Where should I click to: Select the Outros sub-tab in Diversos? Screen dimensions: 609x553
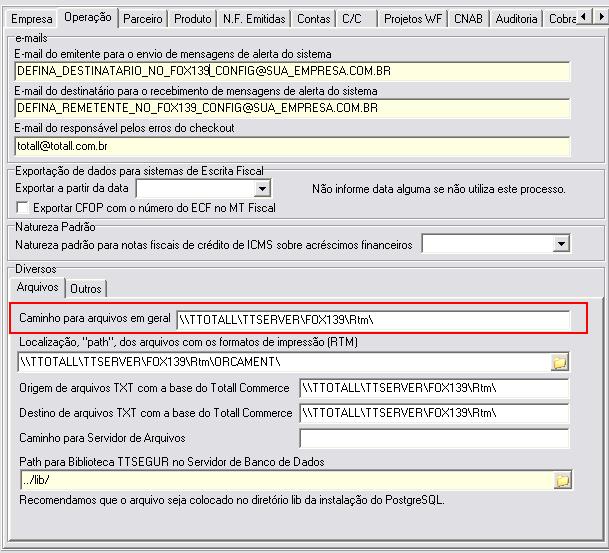pyautogui.click(x=86, y=289)
